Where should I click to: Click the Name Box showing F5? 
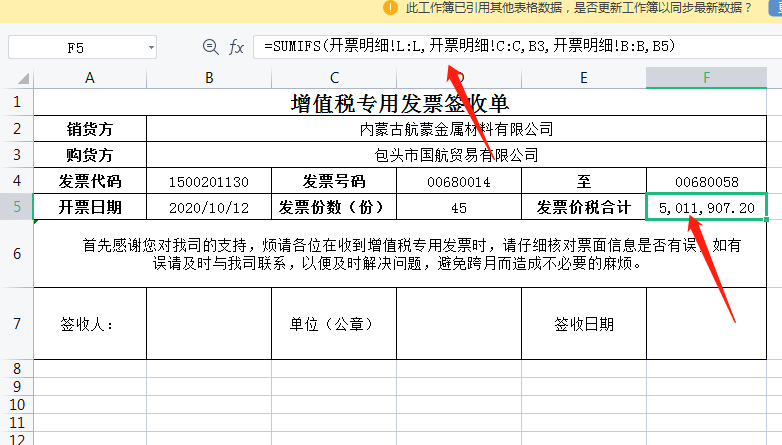82,48
